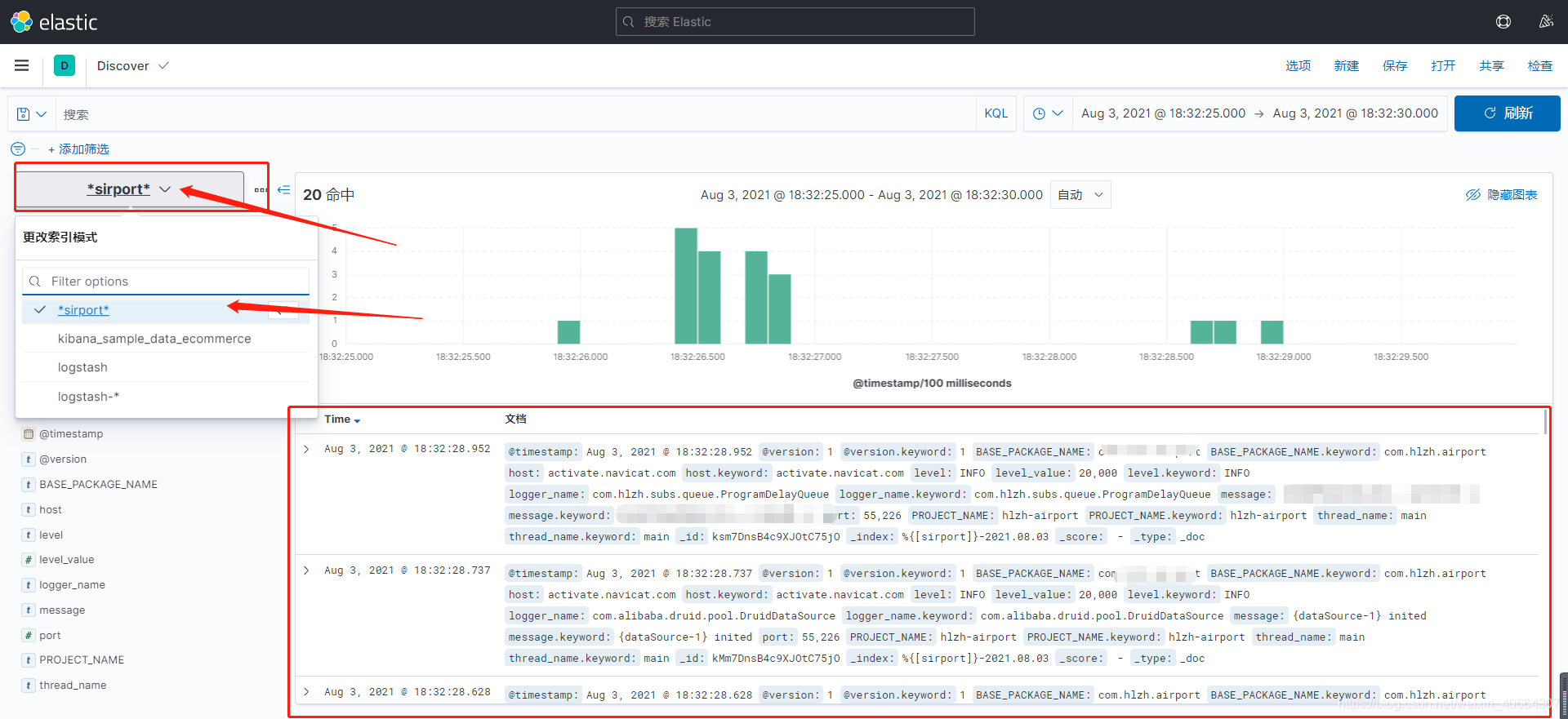Open the hamburger navigation menu
This screenshot has width=1568, height=719.
[22, 65]
